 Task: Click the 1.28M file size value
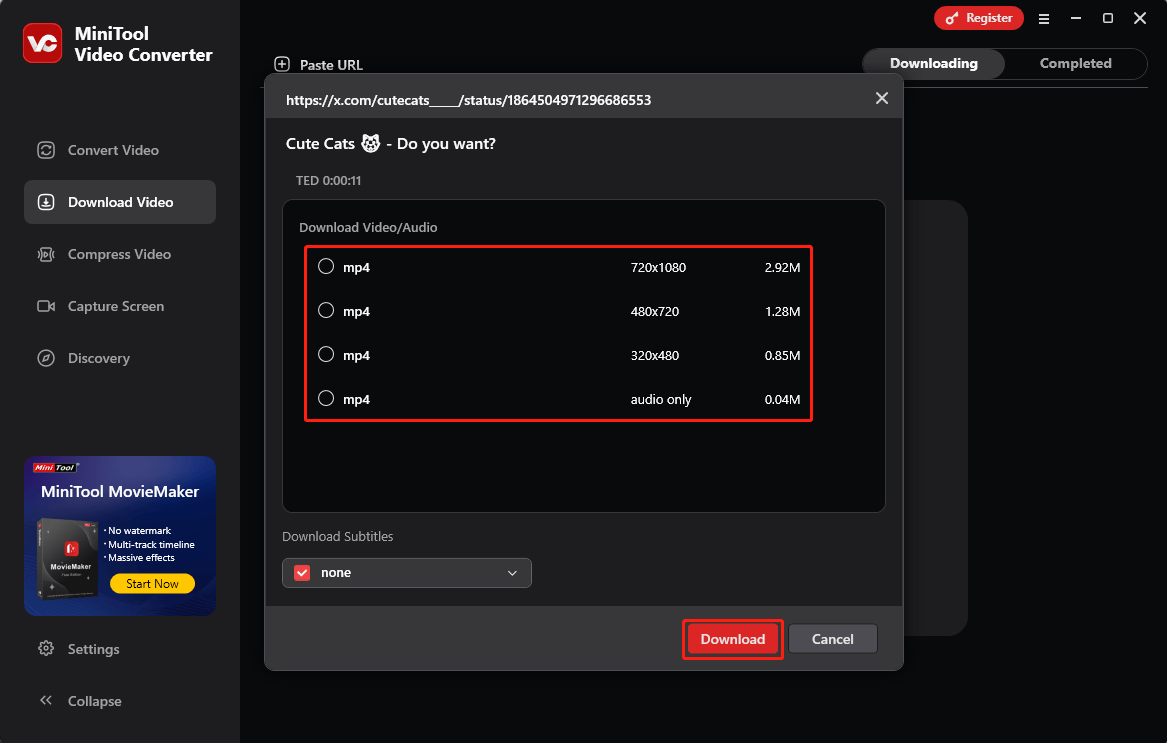click(x=782, y=311)
